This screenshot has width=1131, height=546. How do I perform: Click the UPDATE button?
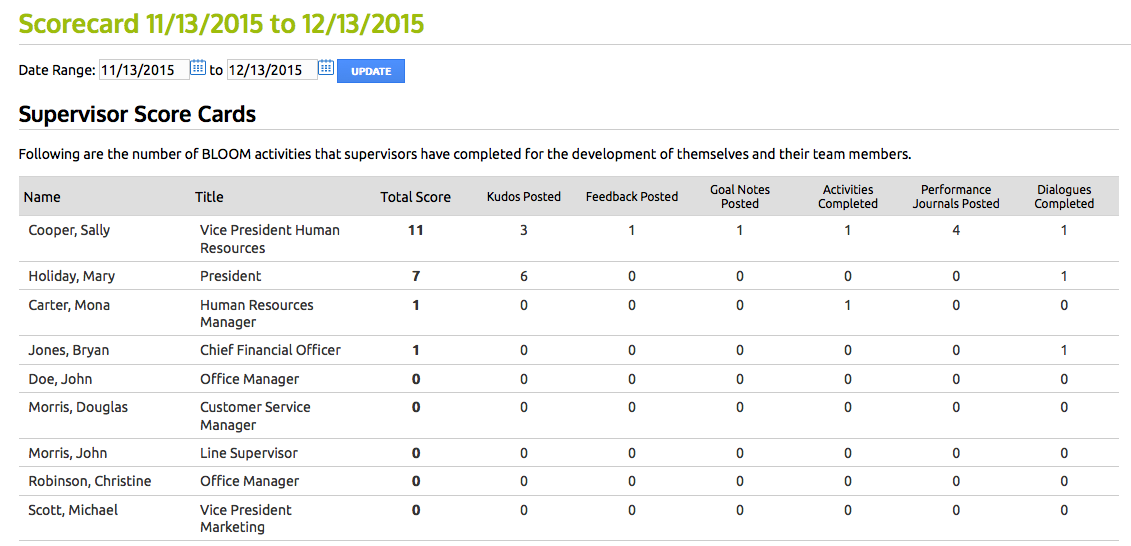(371, 71)
